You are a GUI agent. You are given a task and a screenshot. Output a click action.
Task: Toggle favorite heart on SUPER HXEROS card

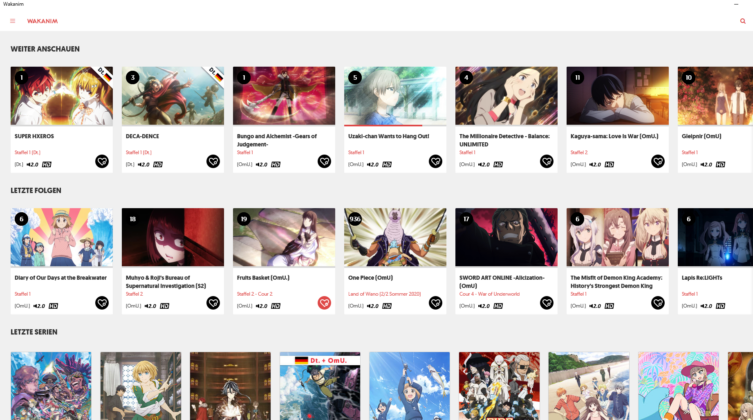(x=102, y=161)
